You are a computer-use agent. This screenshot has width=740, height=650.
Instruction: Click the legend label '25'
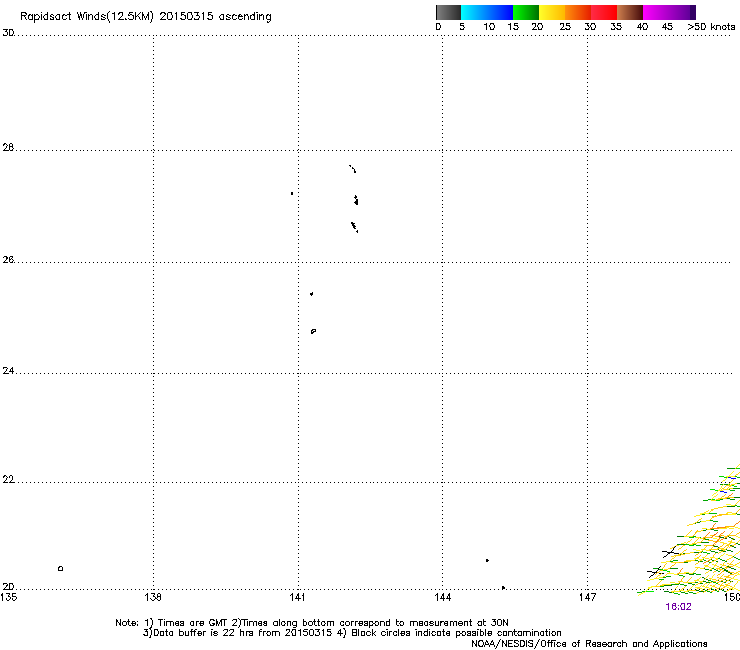click(x=565, y=27)
